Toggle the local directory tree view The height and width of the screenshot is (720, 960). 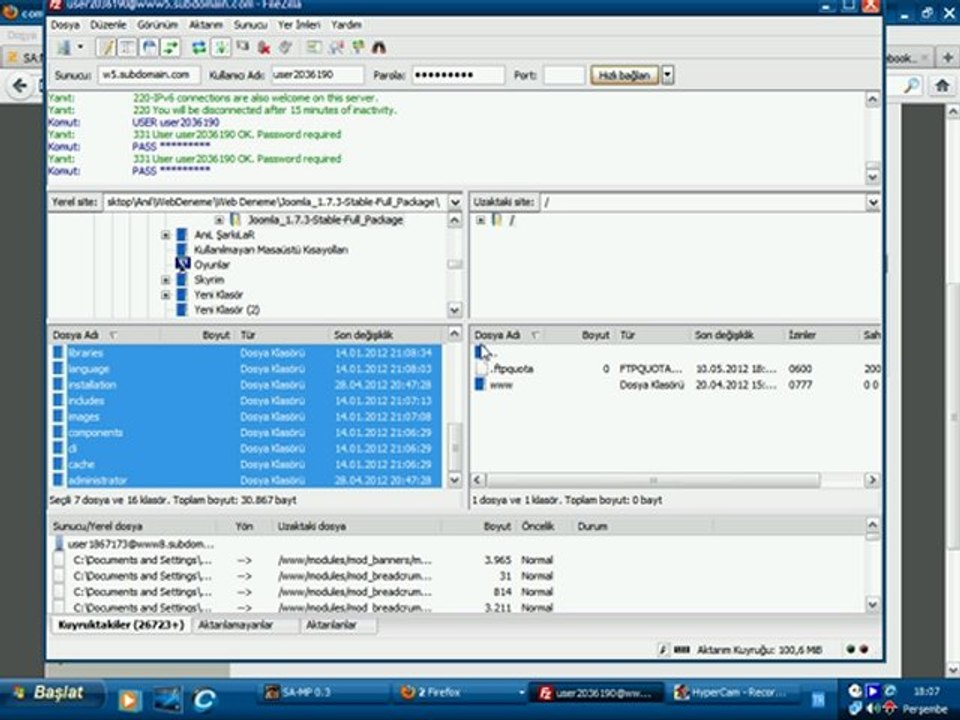127,47
